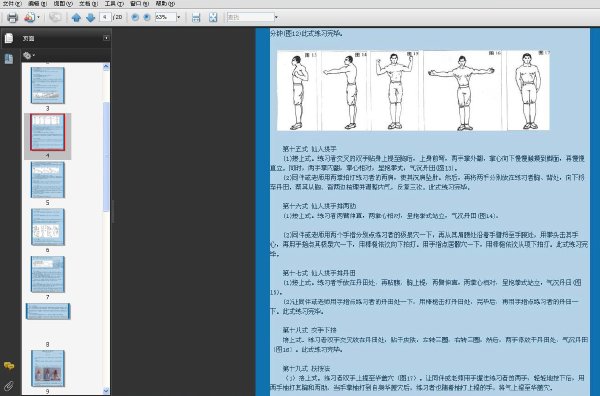
Task: Click thumbnail scrollbar up arrow
Action: 106,67
